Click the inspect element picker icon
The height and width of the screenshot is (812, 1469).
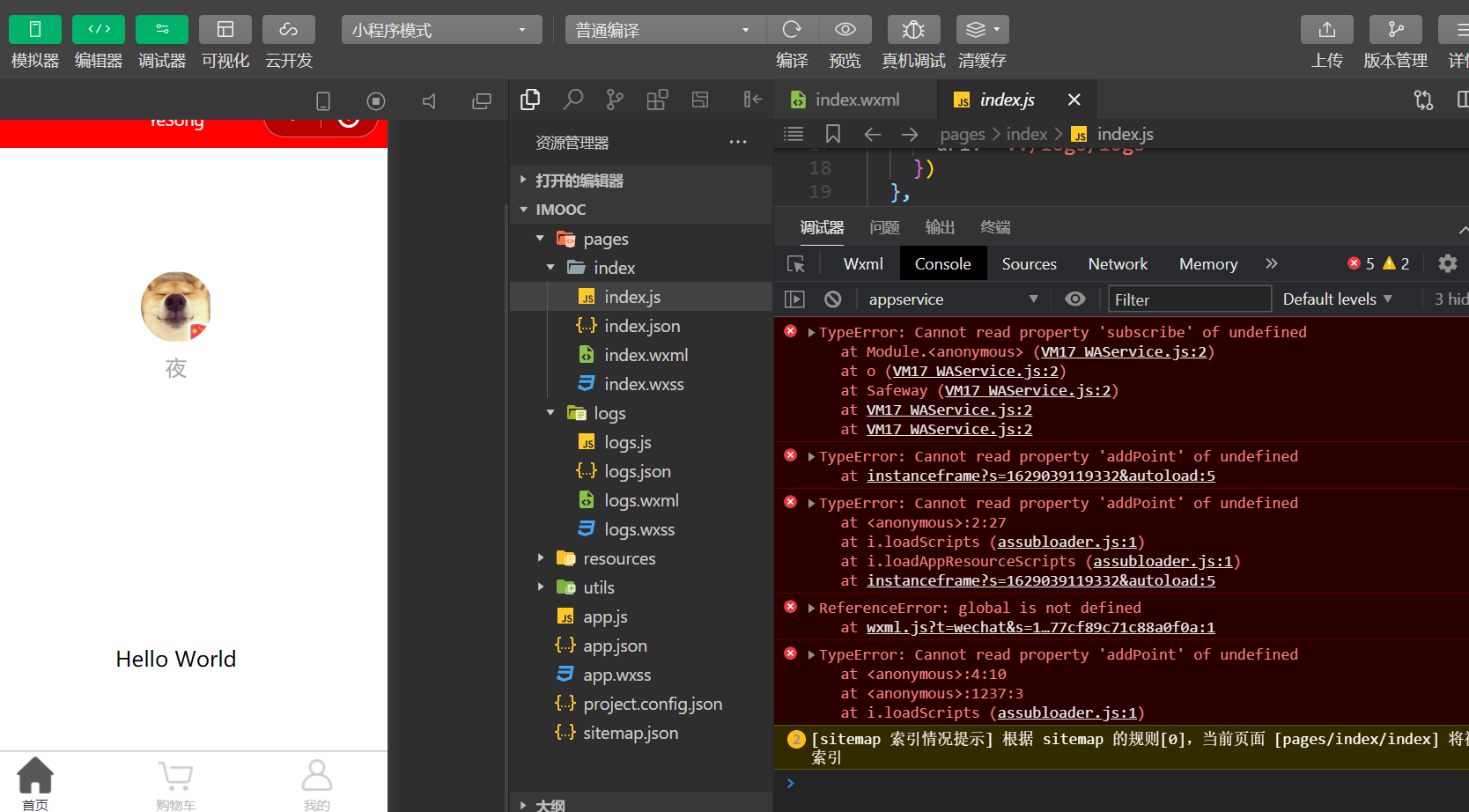tap(796, 264)
